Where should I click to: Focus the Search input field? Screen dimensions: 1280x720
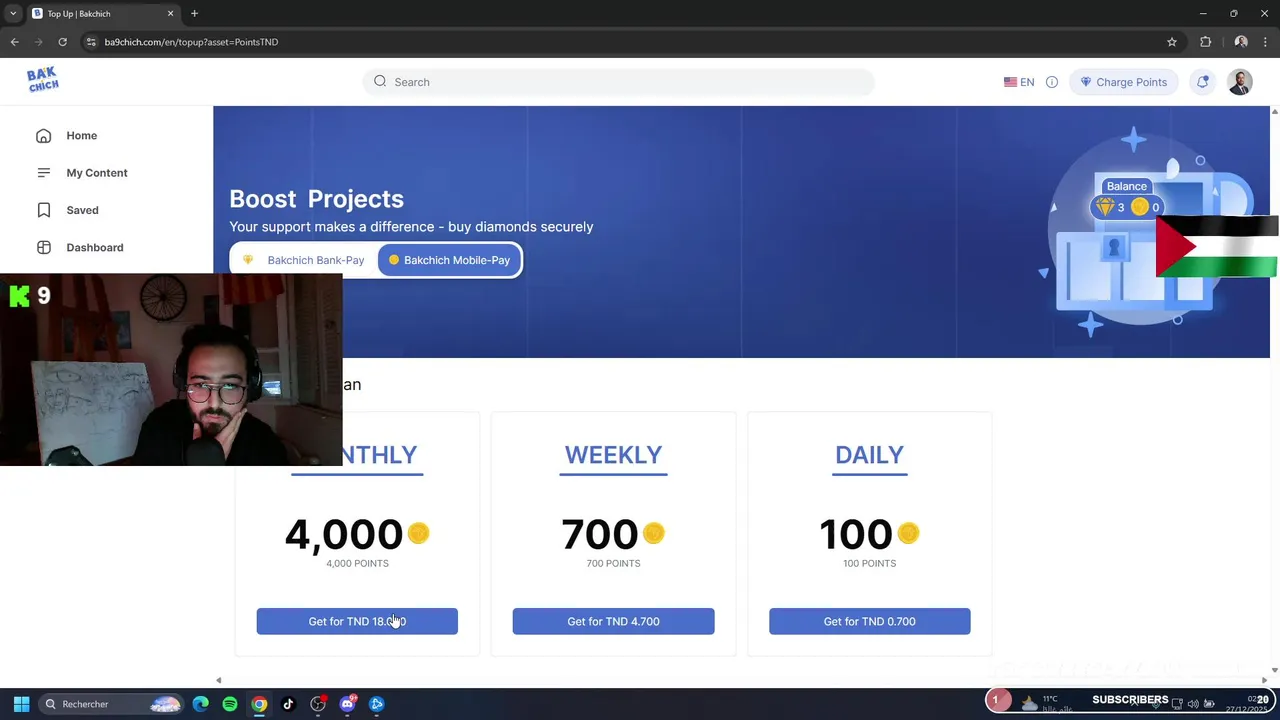coord(618,82)
